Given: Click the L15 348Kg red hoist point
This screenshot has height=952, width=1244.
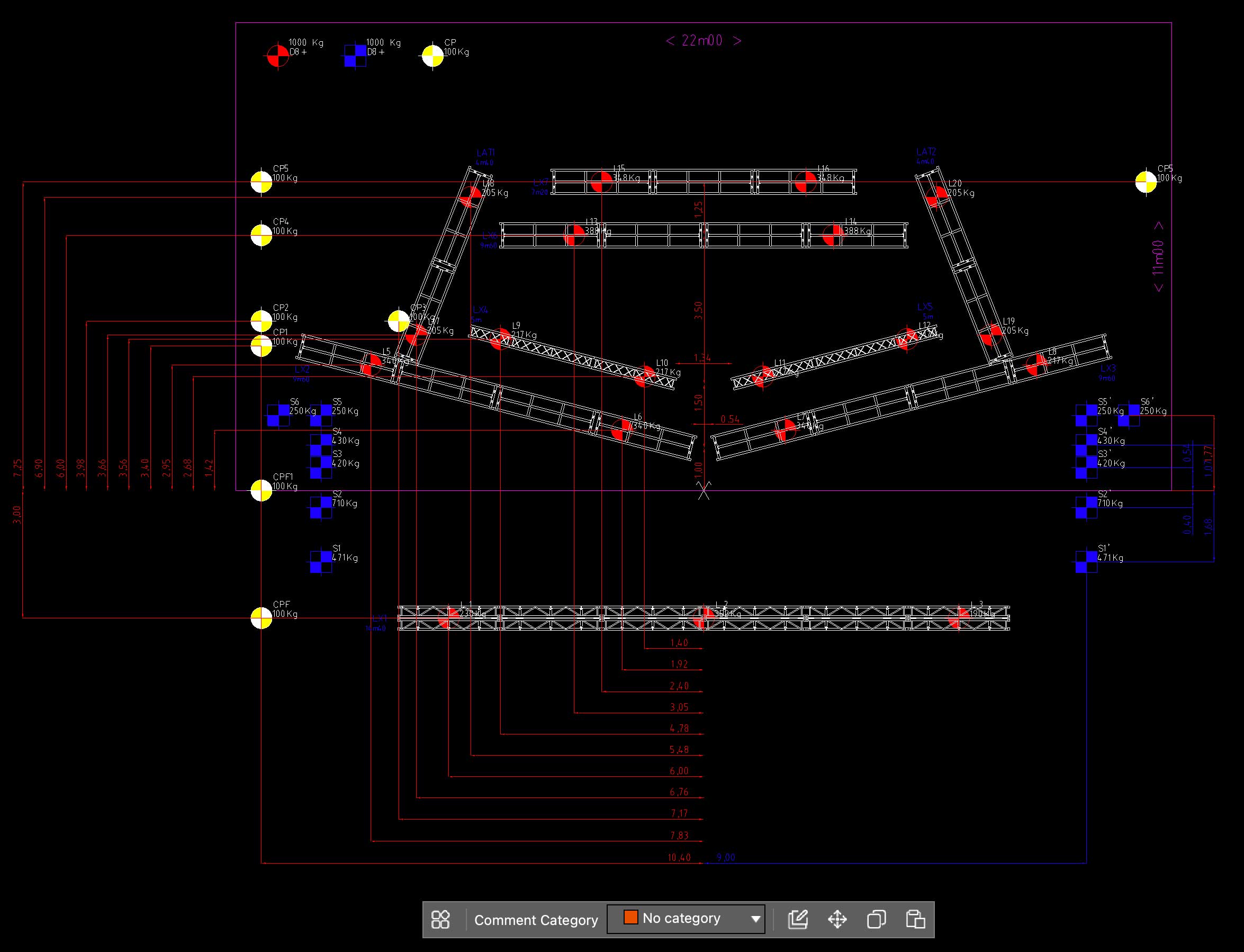Looking at the screenshot, I should (x=601, y=182).
